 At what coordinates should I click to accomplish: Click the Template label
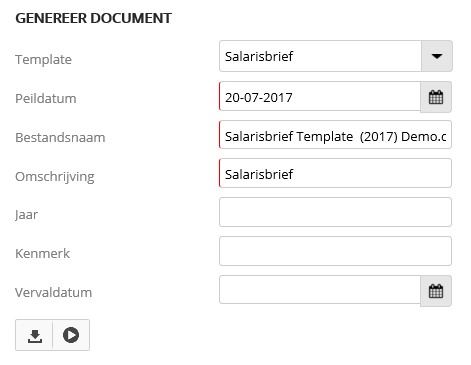(x=43, y=60)
